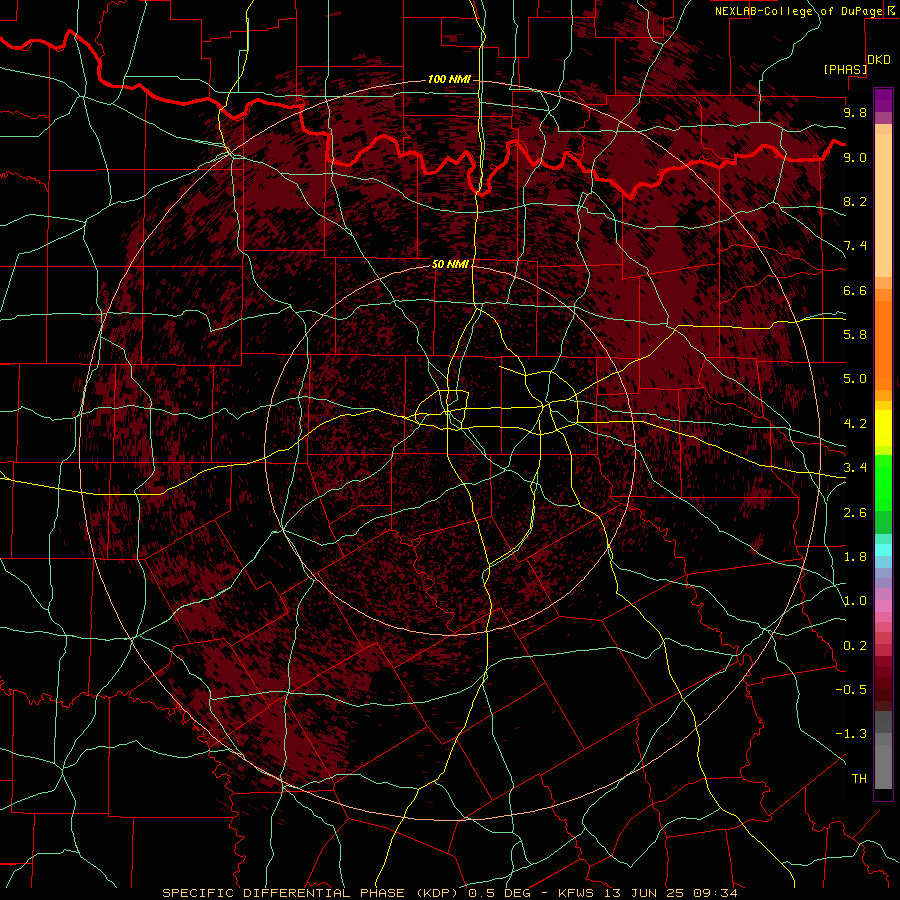Click the Specific Differential Phase caption text
The image size is (900, 900).
450,893
